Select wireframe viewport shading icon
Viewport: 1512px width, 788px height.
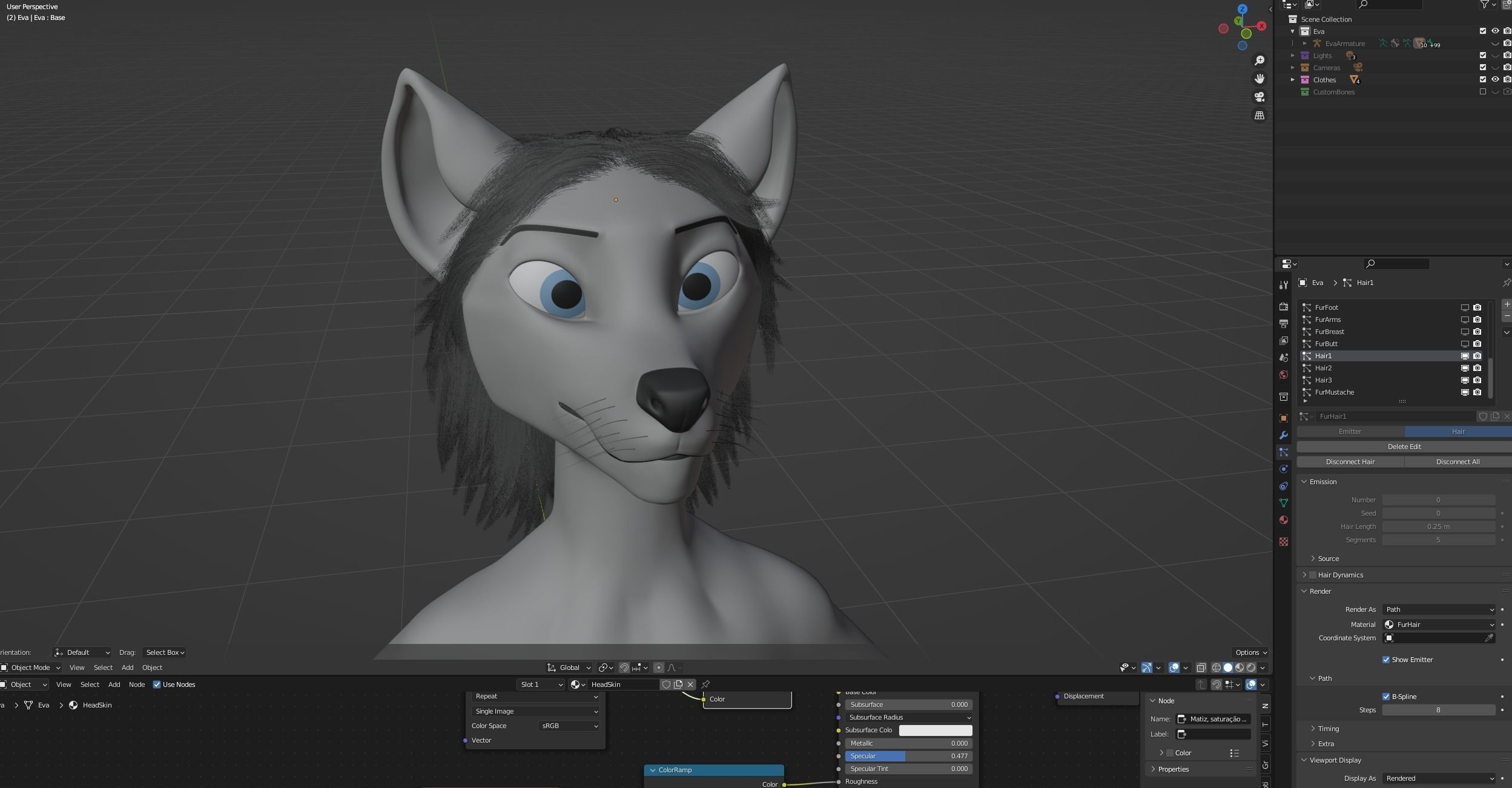coord(1216,668)
